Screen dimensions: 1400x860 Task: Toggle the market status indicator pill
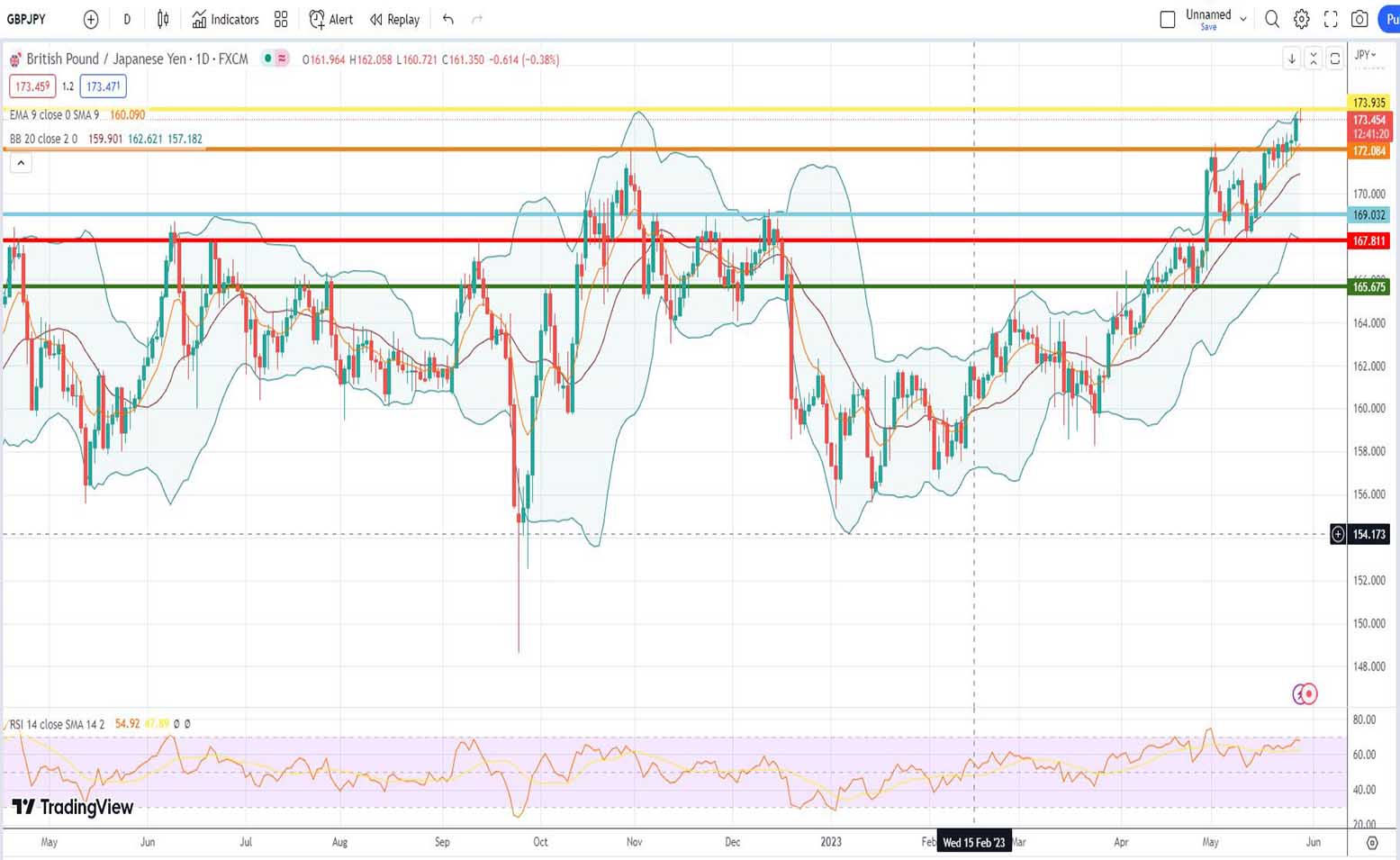(x=275, y=59)
